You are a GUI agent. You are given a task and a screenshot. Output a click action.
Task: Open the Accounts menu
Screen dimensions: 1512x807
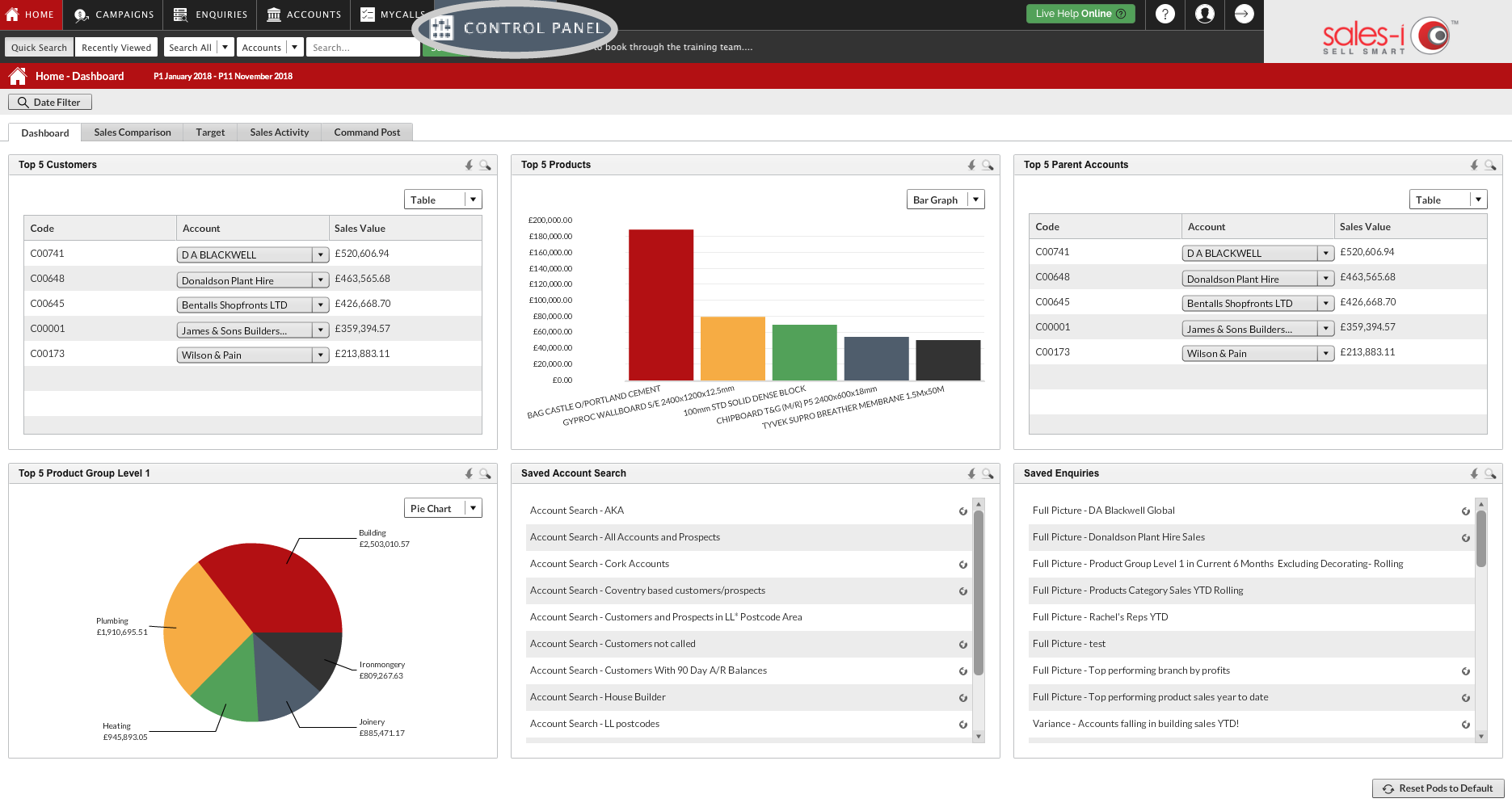(304, 15)
